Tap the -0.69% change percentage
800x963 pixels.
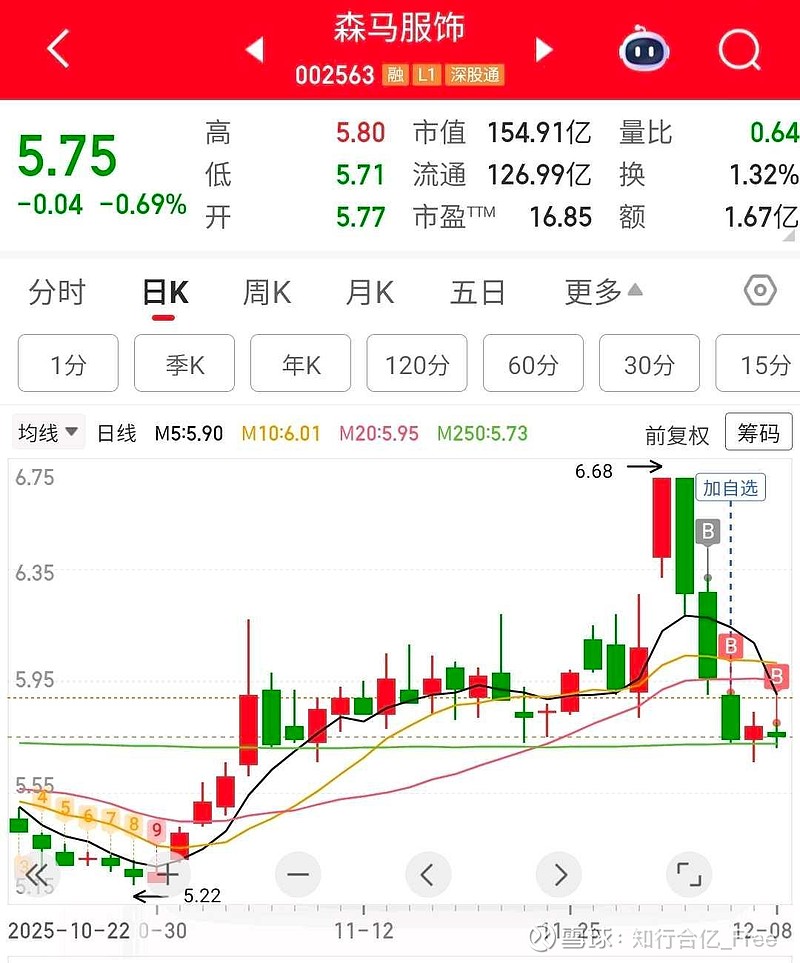(143, 205)
